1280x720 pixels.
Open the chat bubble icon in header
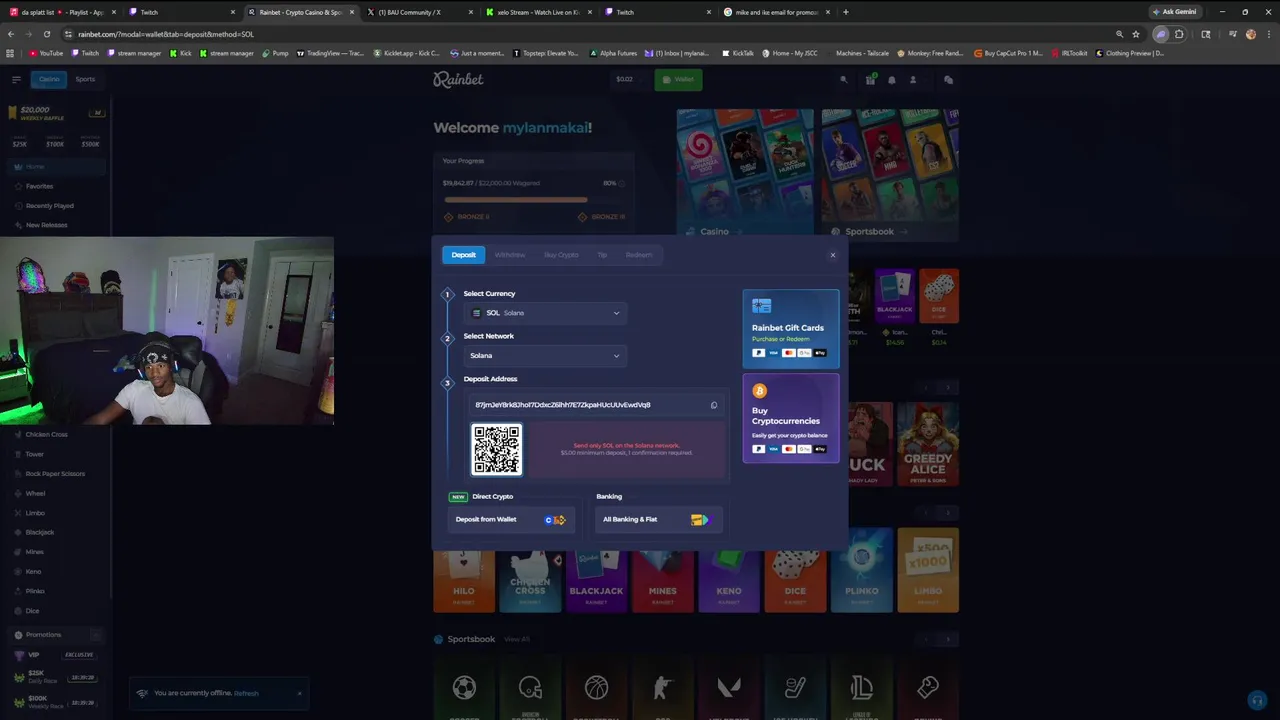(x=948, y=79)
